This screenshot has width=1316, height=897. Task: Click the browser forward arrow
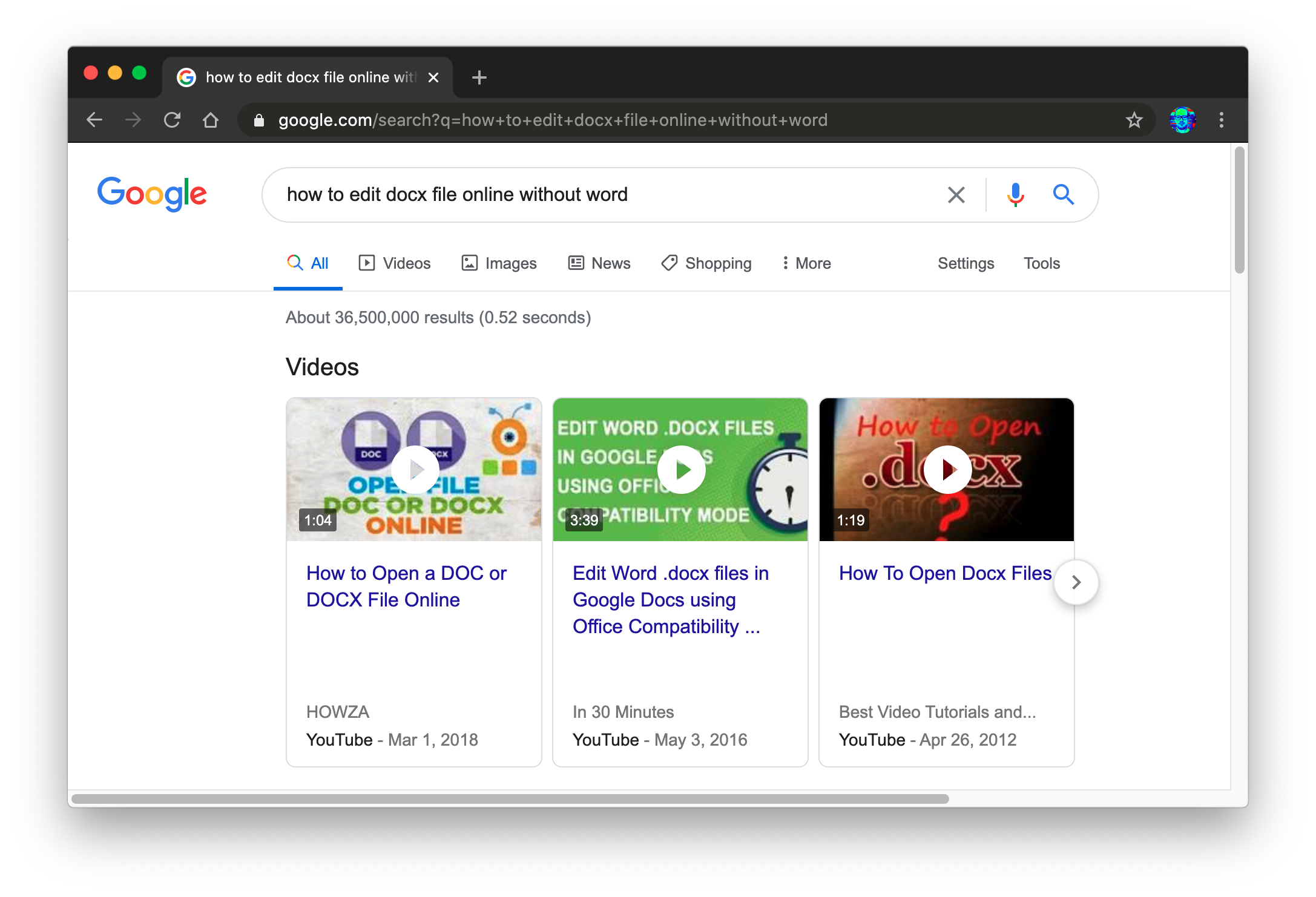coord(133,120)
